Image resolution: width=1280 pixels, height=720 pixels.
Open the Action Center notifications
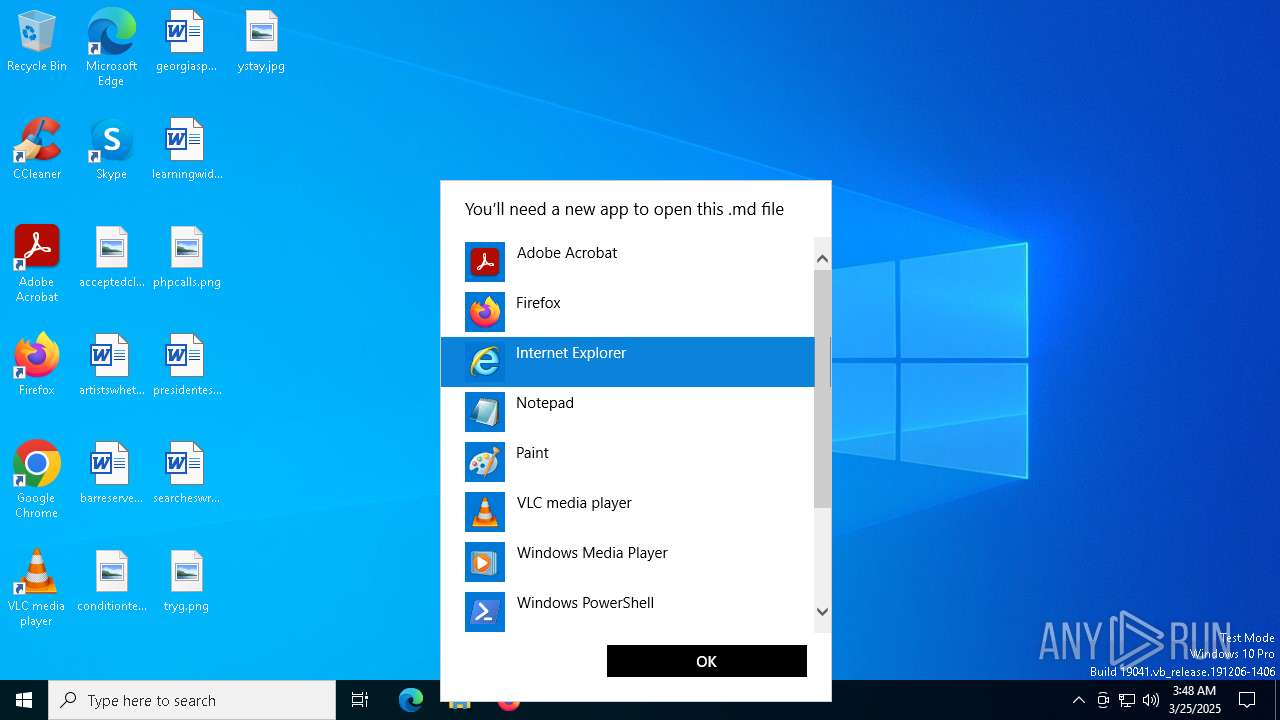tap(1247, 700)
